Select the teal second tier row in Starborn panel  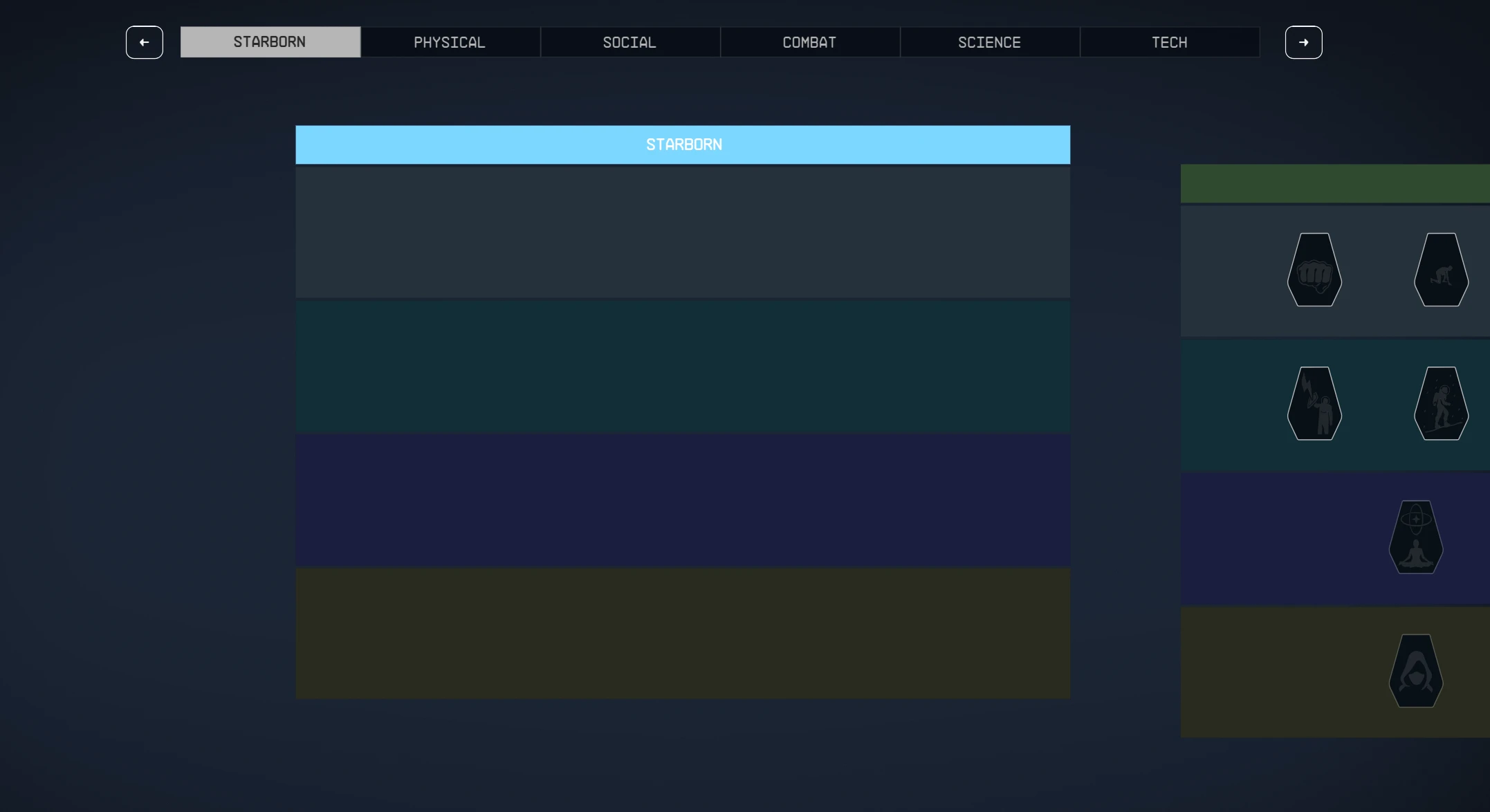[683, 366]
